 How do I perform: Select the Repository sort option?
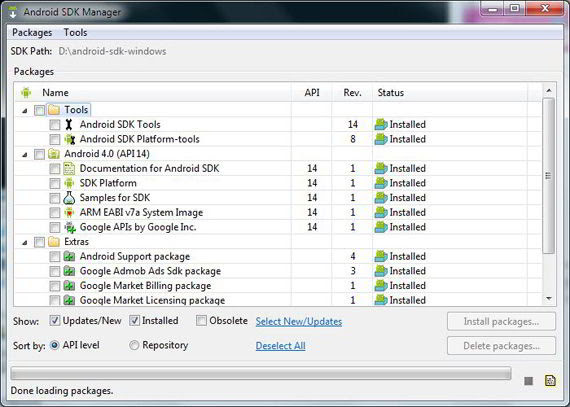click(134, 345)
